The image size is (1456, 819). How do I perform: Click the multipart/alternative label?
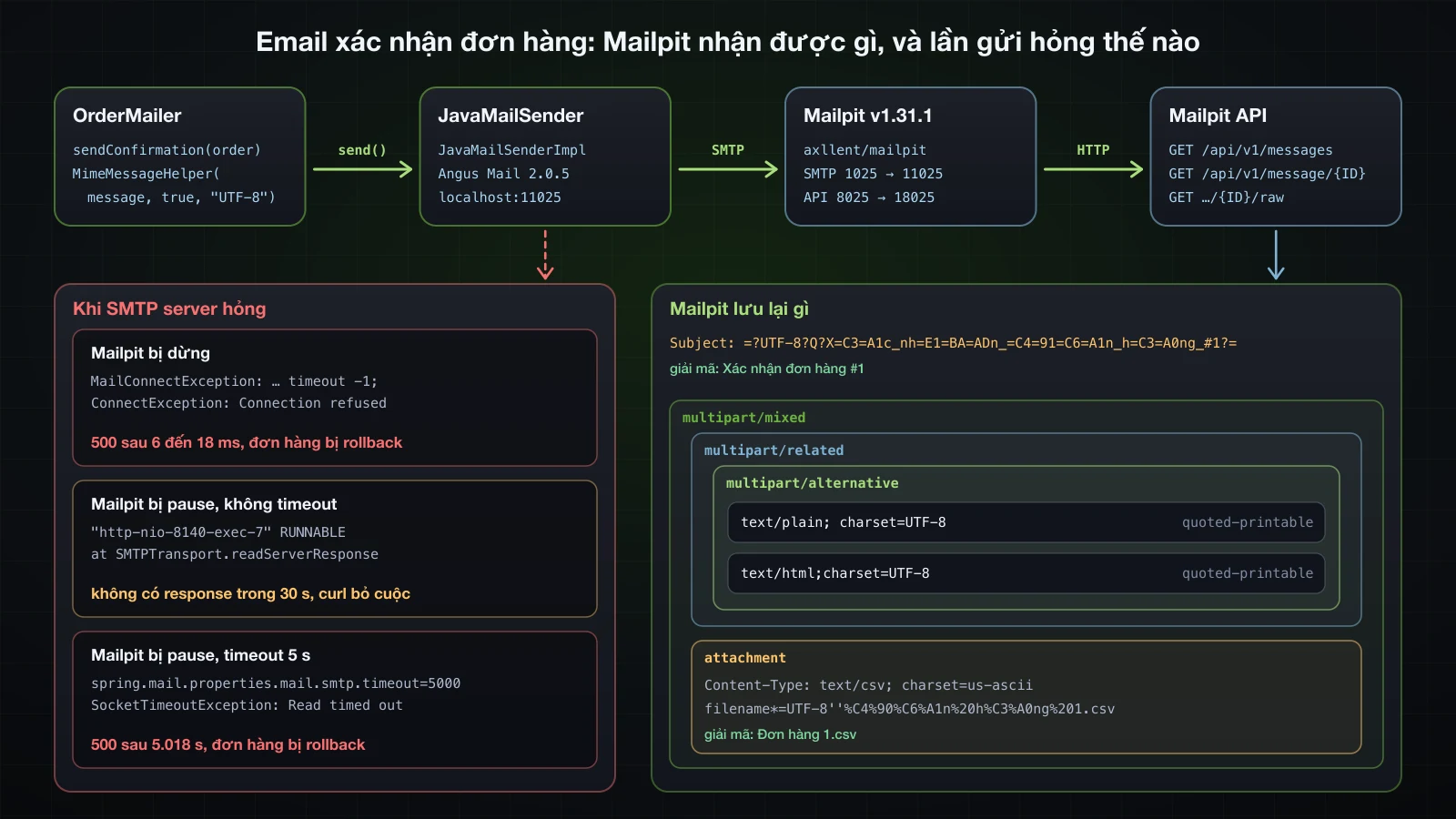[x=812, y=483]
